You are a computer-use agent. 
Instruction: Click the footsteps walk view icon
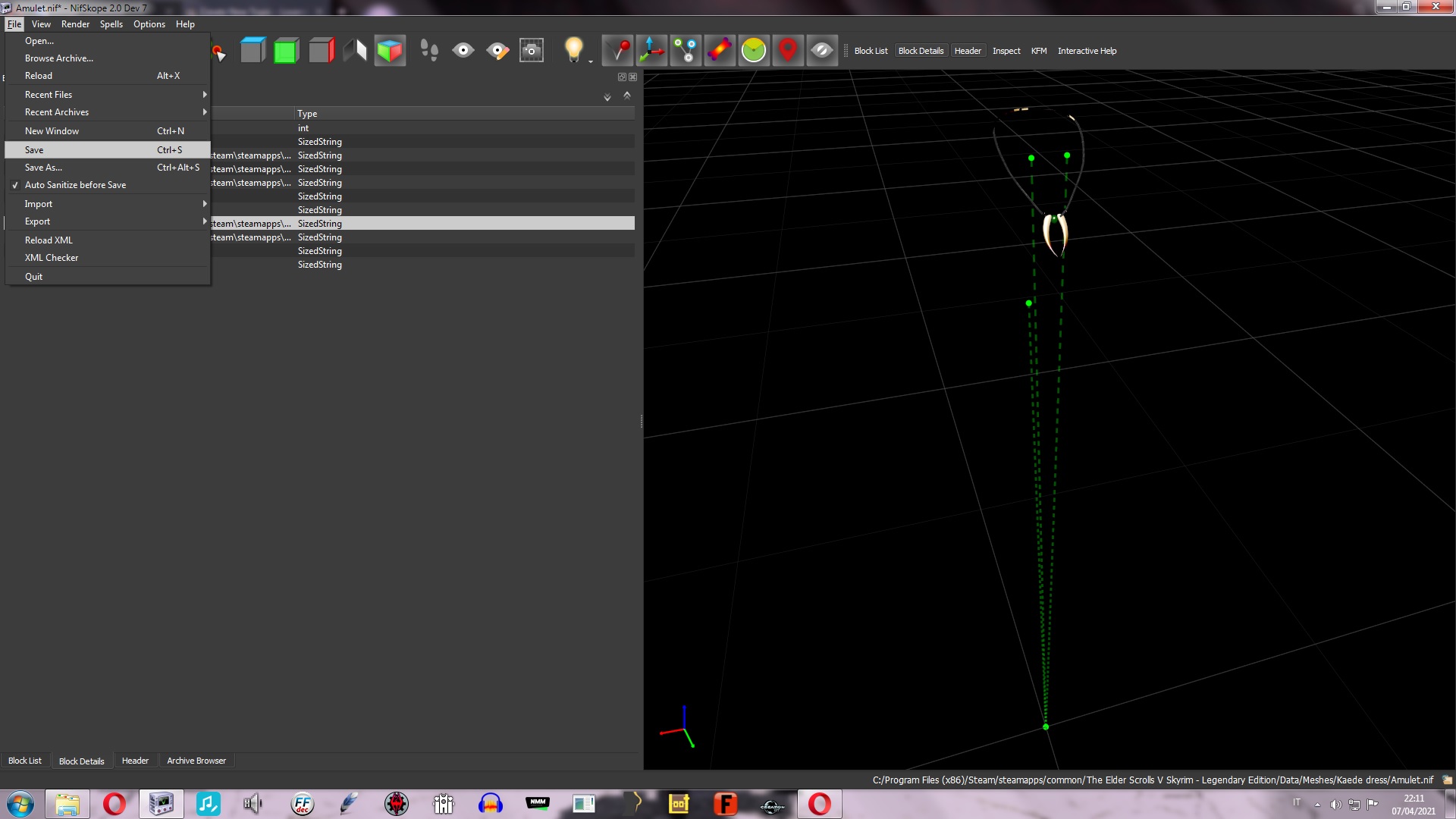pyautogui.click(x=429, y=51)
